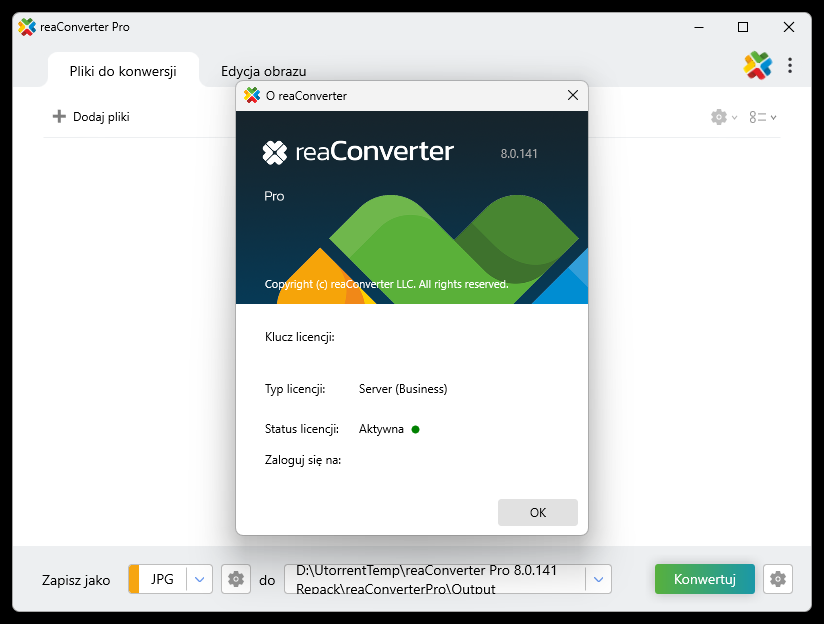Click the version number 8.0.141 in the banner

pyautogui.click(x=519, y=154)
